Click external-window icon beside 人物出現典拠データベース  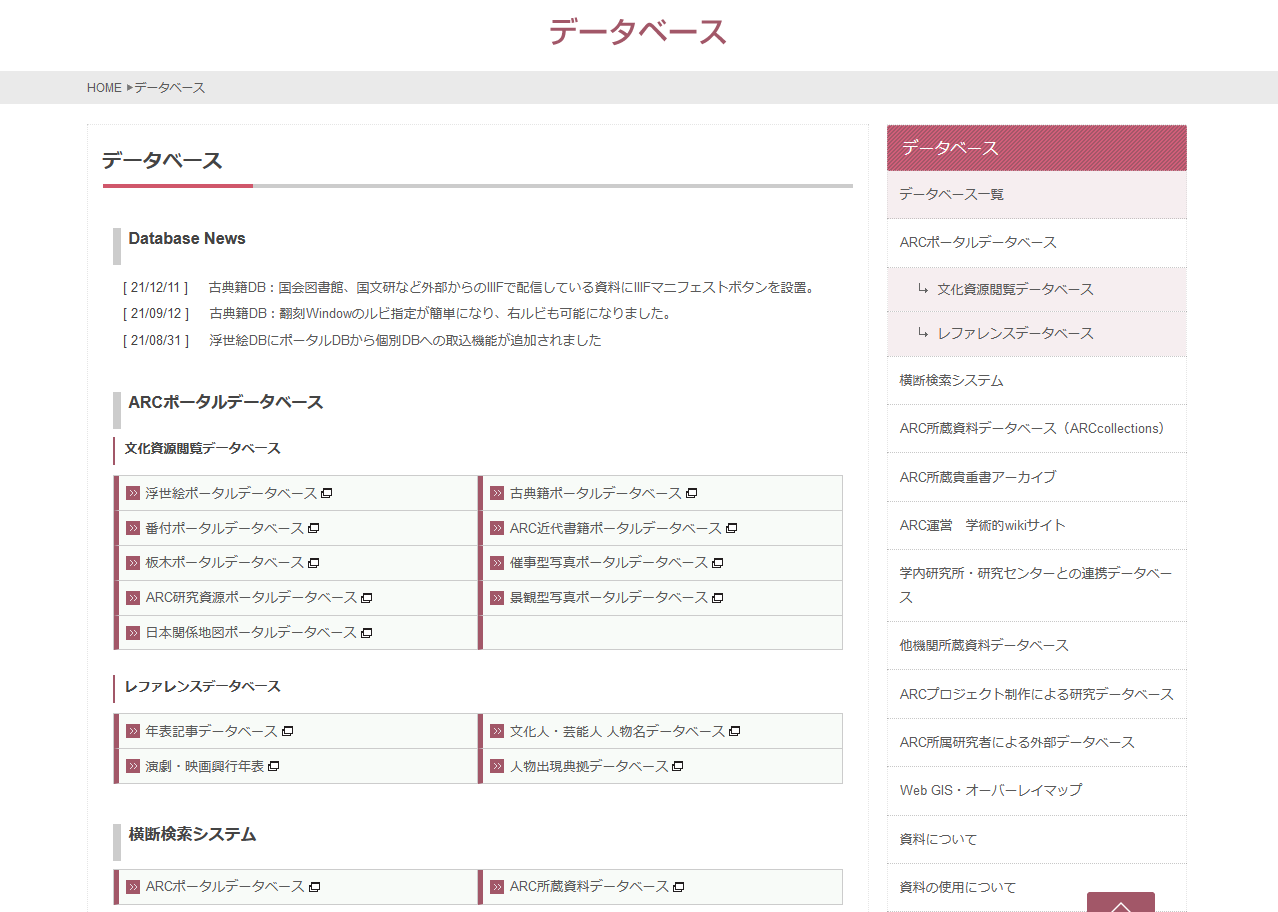pyautogui.click(x=678, y=766)
